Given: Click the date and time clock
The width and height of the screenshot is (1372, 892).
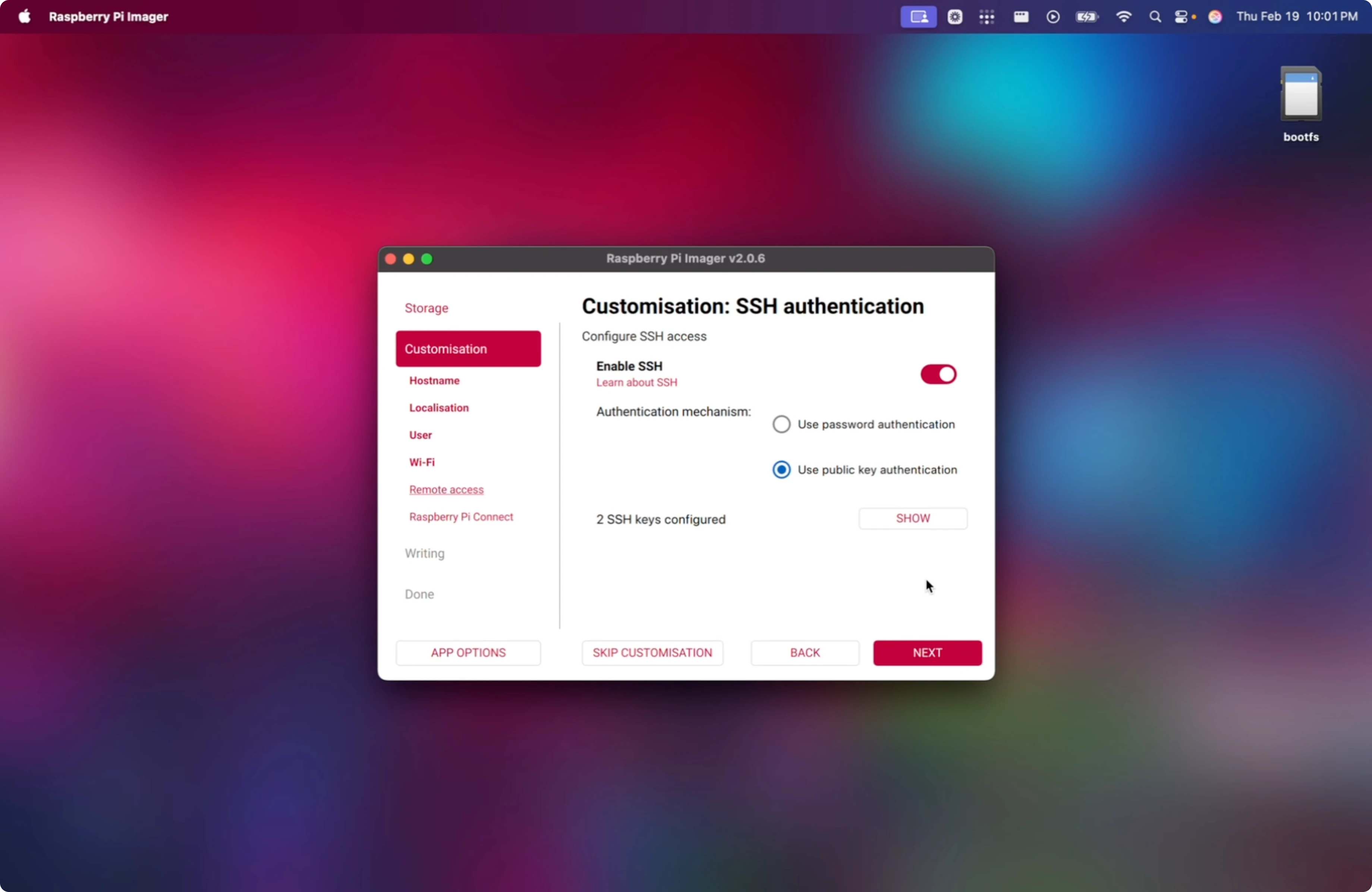Looking at the screenshot, I should (1296, 17).
